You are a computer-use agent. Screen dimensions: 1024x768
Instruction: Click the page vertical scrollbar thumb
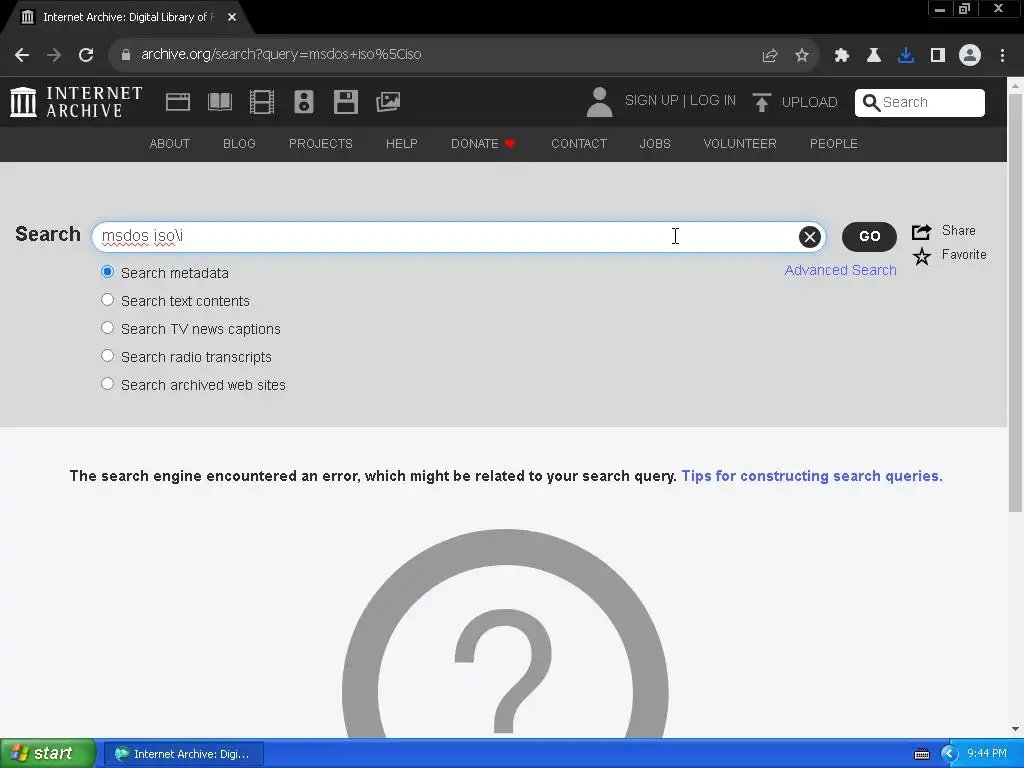tap(1015, 302)
